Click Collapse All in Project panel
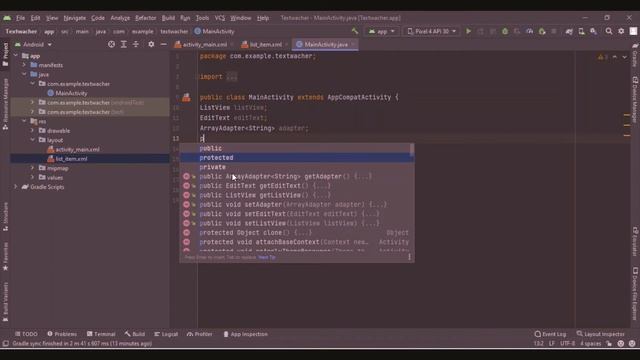Screen dimensions: 640x360 pyautogui.click(x=136, y=44)
